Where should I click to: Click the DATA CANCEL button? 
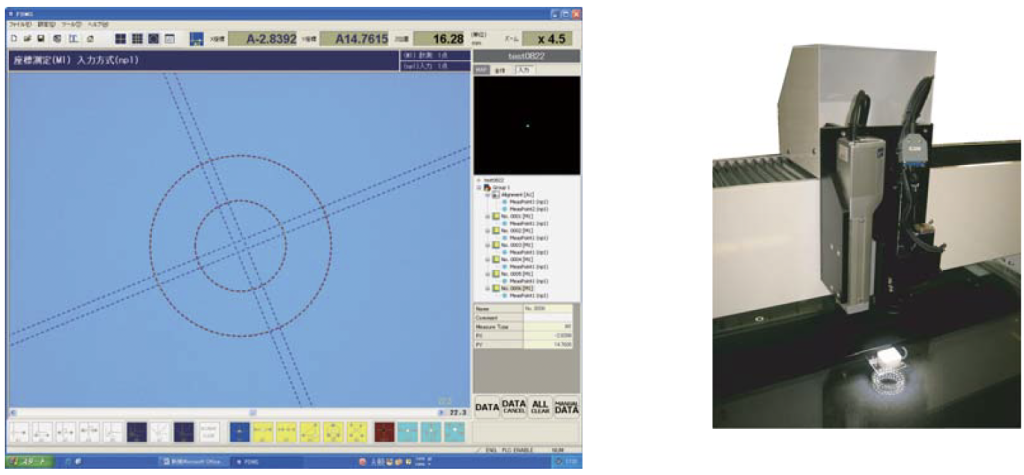pos(513,408)
